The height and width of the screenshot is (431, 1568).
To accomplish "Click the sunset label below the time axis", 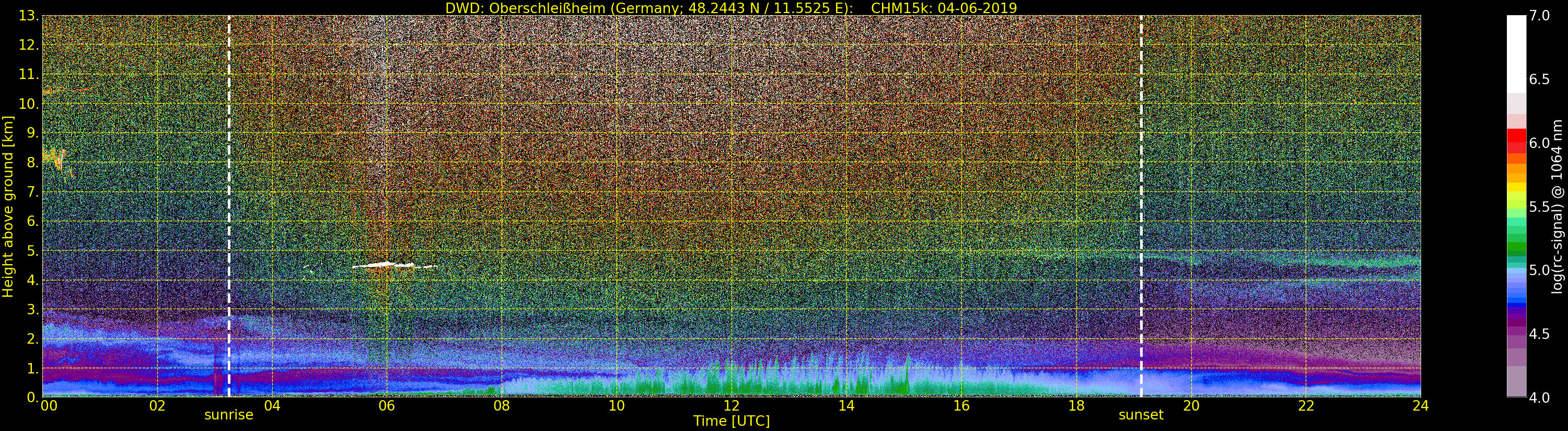I will pyautogui.click(x=1141, y=415).
